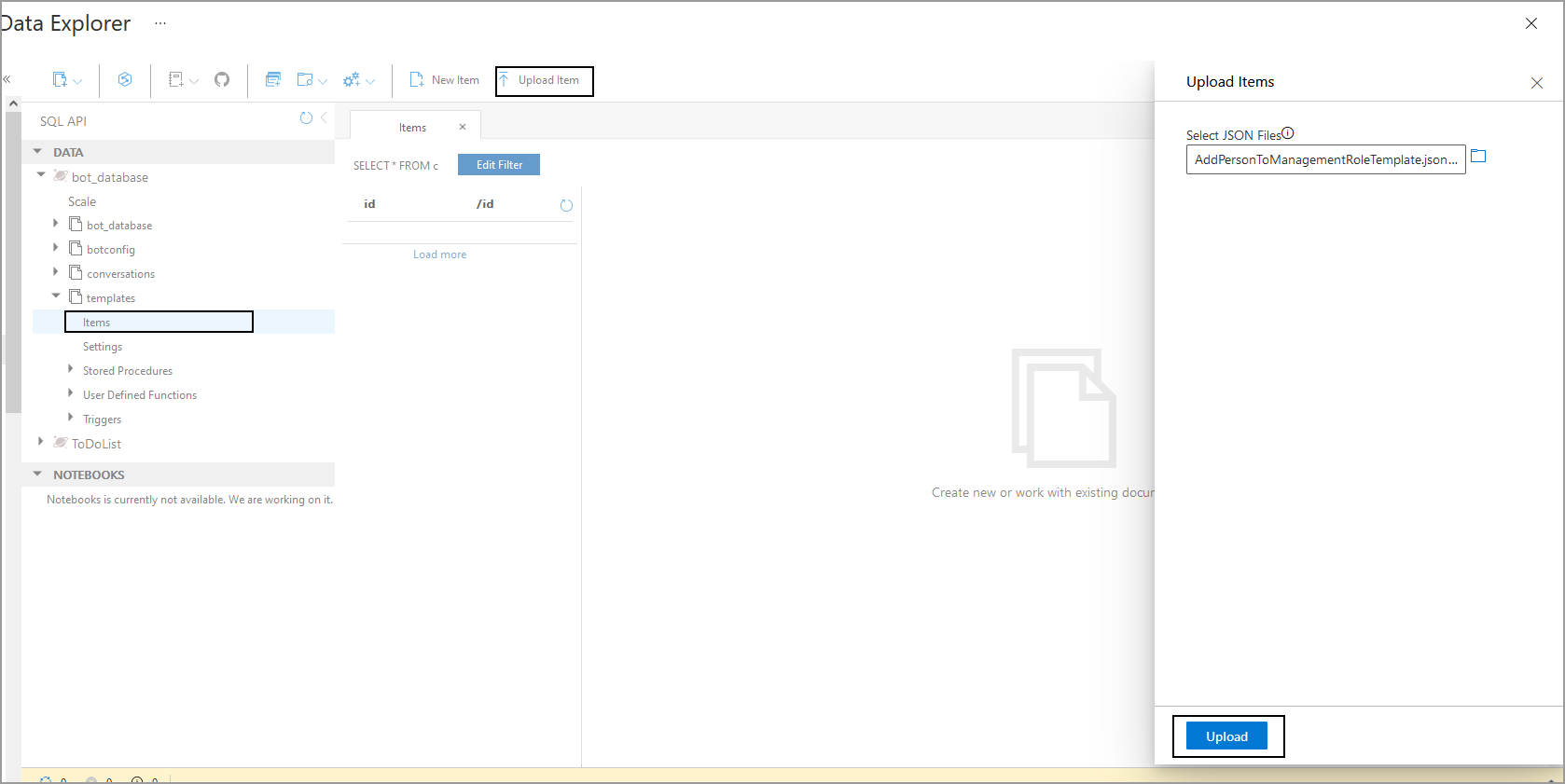
Task: Select the Items tab
Action: 412,128
